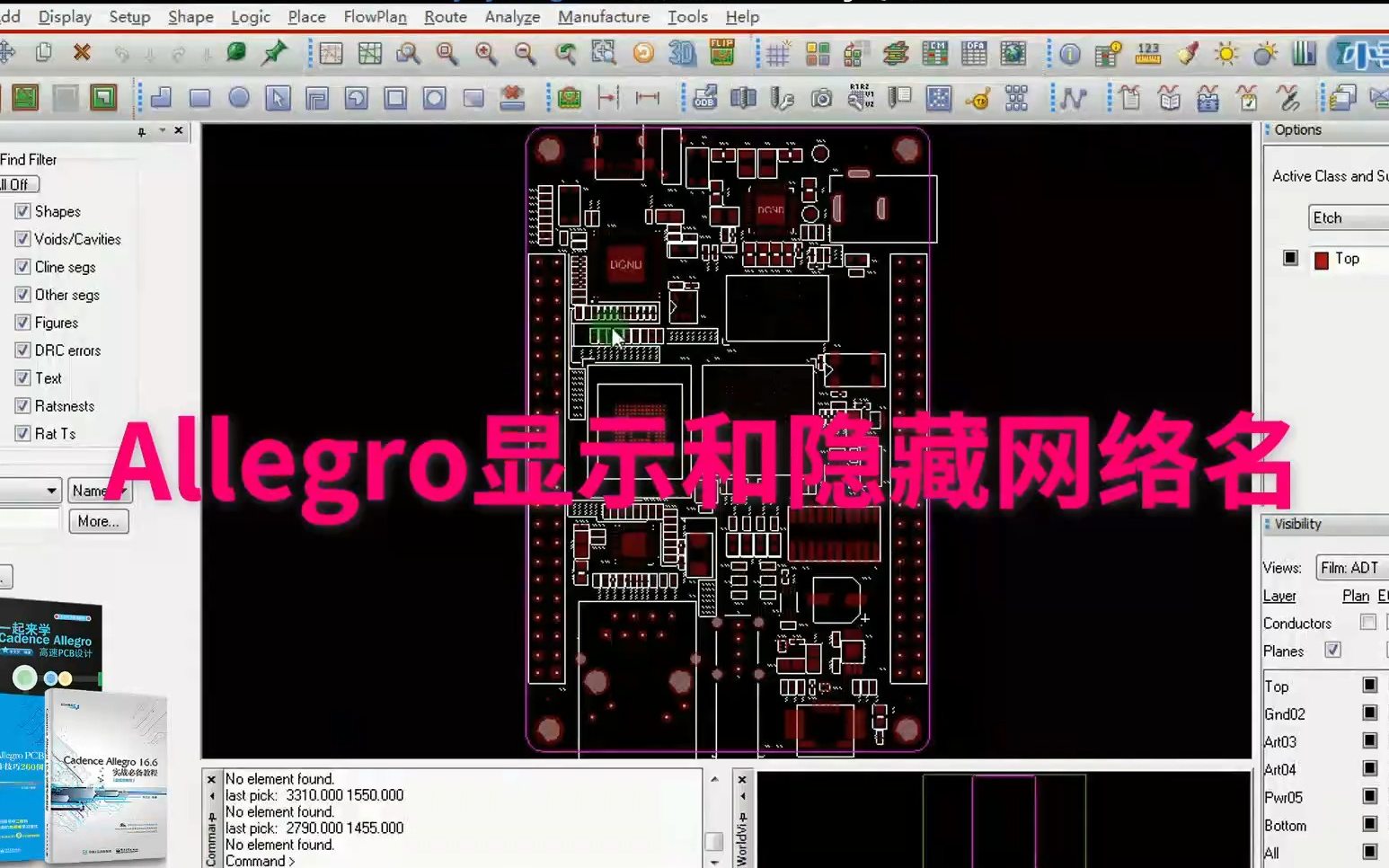The width and height of the screenshot is (1389, 868).
Task: Toggle the Ratsnests find filter
Action: click(22, 406)
